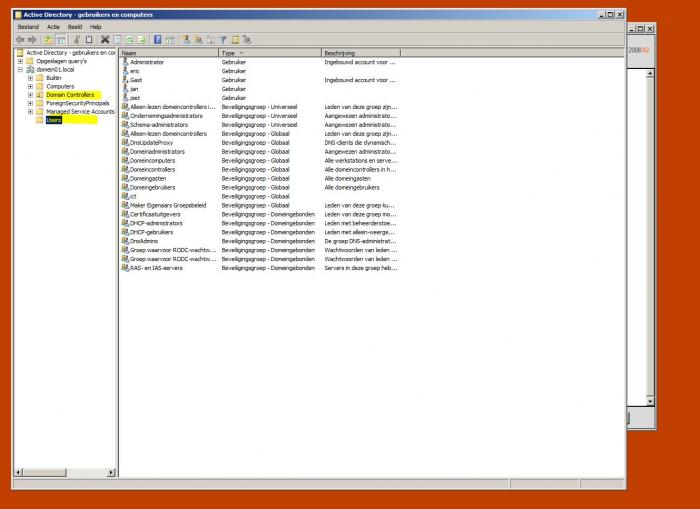Click the Delete X icon
This screenshot has height=509, width=700.
click(105, 40)
